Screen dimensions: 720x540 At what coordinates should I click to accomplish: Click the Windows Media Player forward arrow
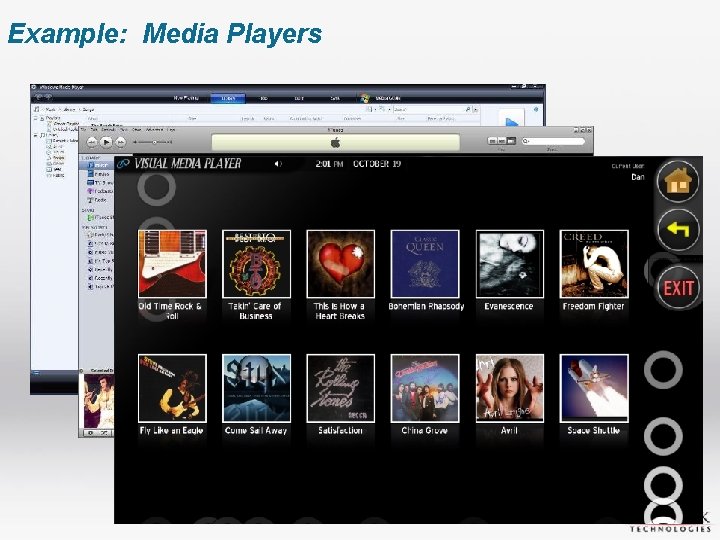[48, 97]
